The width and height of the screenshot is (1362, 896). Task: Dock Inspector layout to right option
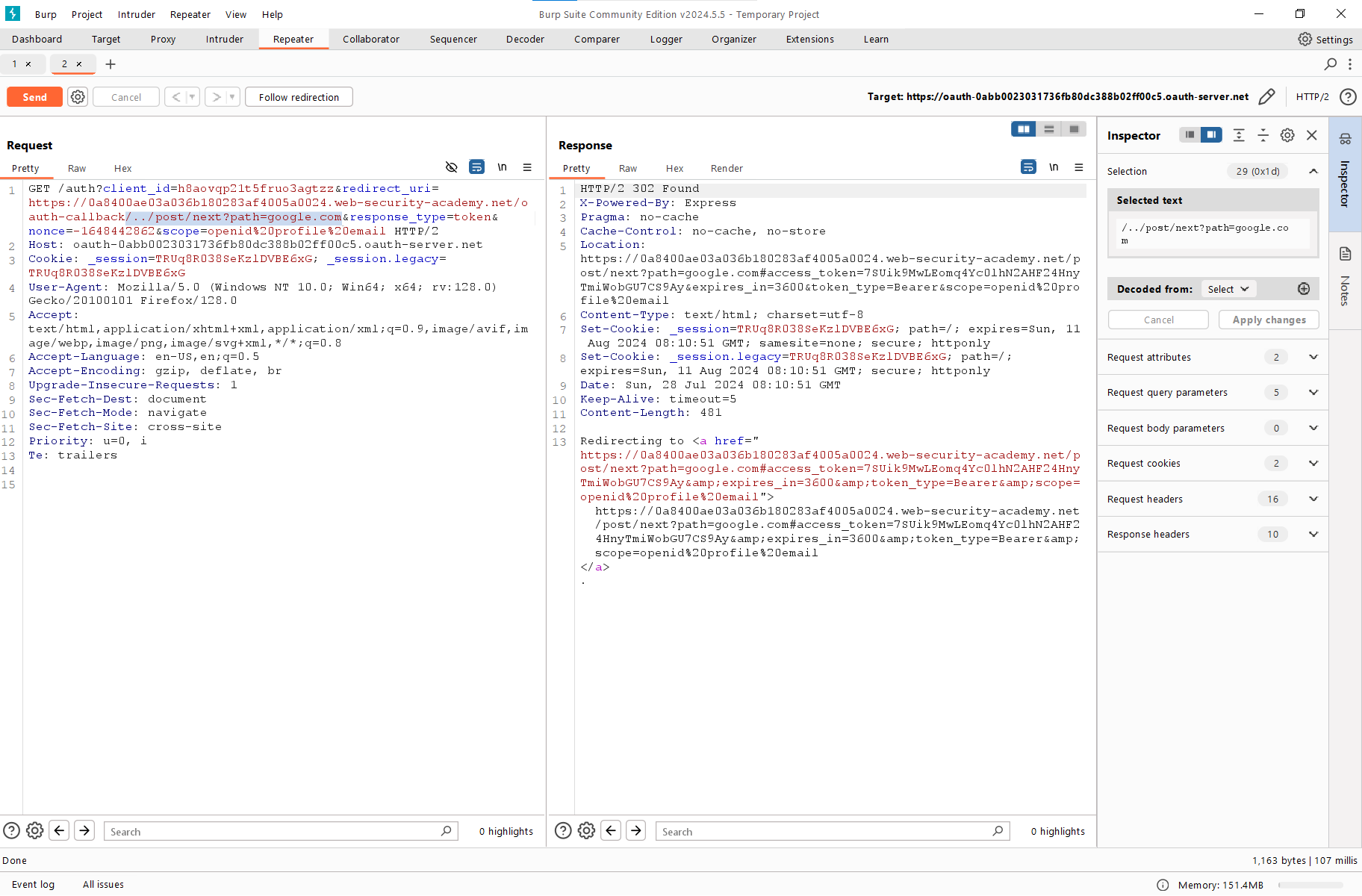click(1211, 135)
